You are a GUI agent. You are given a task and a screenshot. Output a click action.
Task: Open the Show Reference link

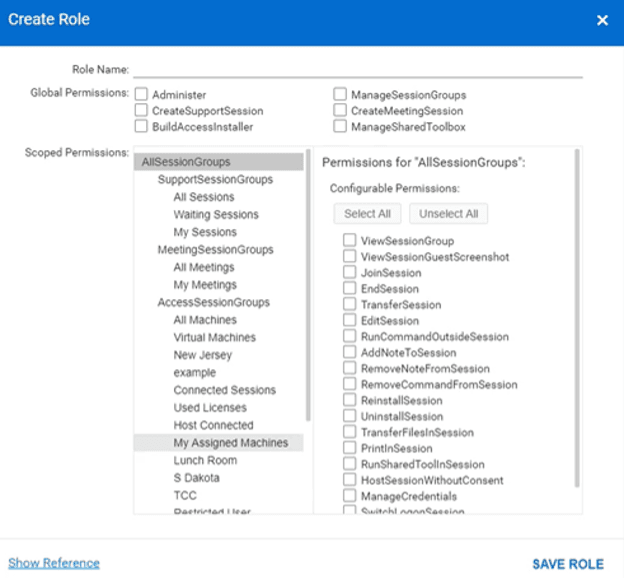(x=54, y=563)
